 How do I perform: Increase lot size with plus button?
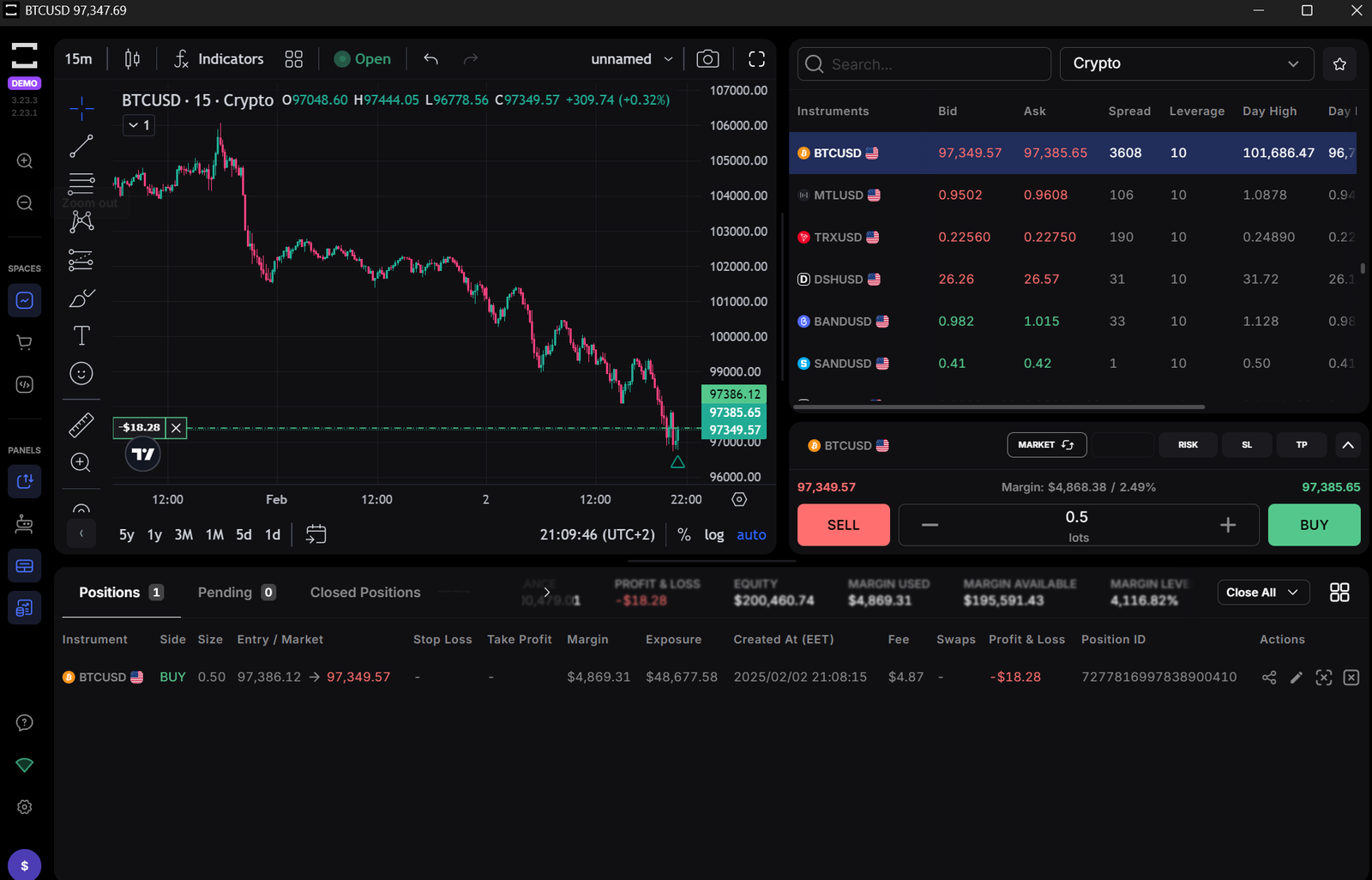(x=1228, y=525)
